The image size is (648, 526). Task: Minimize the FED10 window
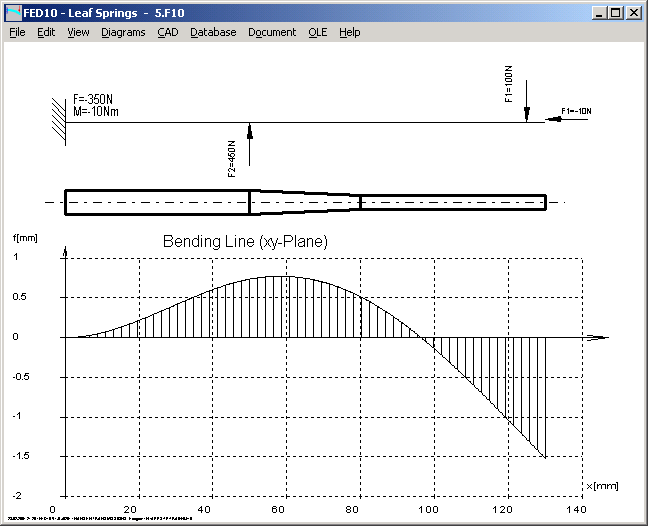click(x=599, y=13)
